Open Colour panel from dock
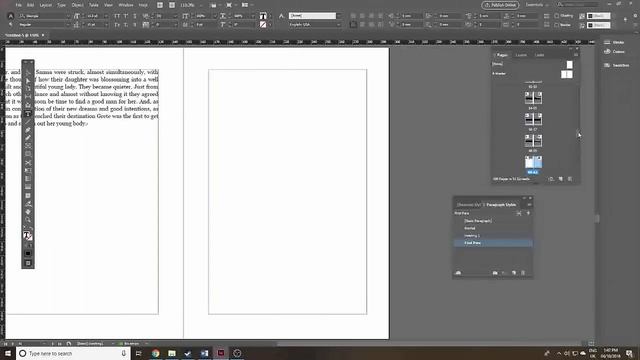The width and height of the screenshot is (640, 360). (x=615, y=52)
